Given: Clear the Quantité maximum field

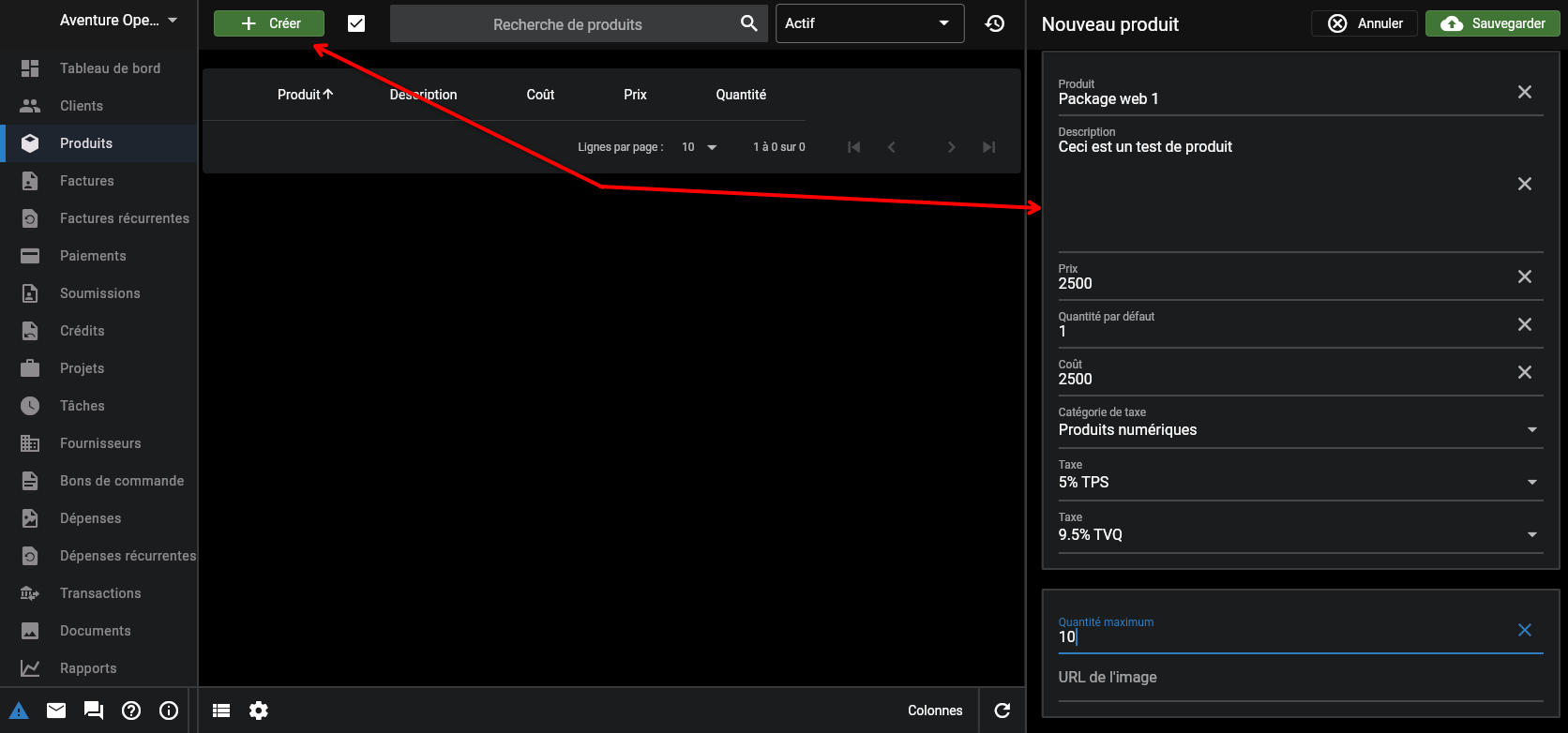Looking at the screenshot, I should click(x=1525, y=630).
